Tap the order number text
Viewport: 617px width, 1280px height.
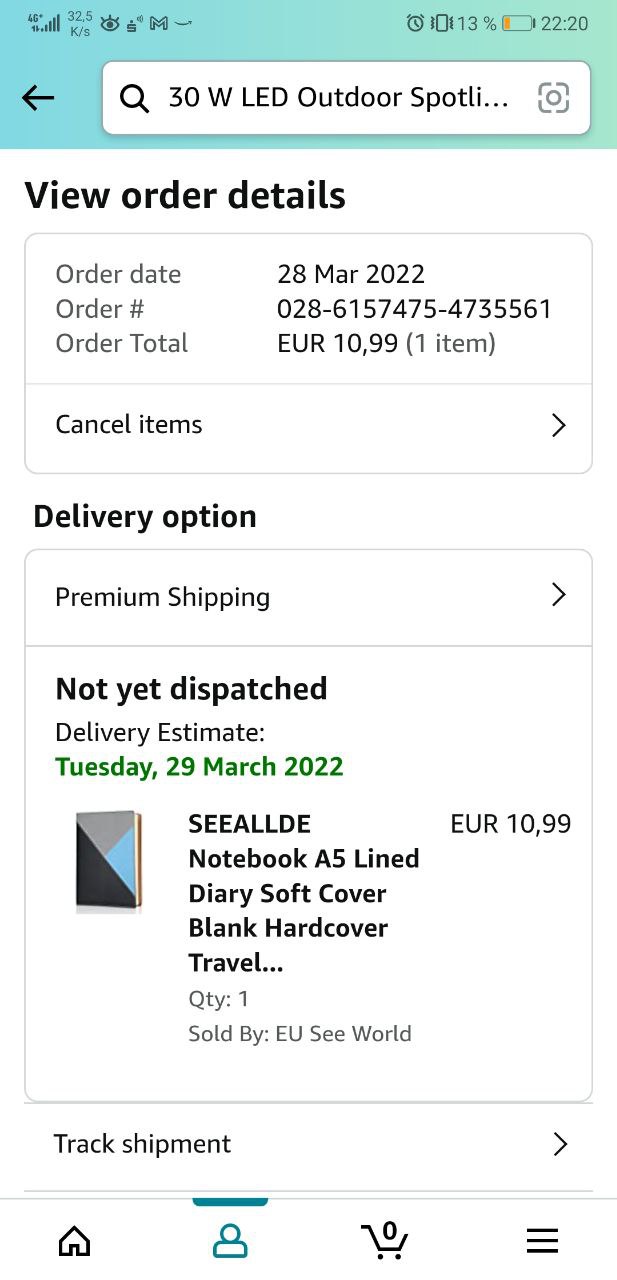[414, 309]
